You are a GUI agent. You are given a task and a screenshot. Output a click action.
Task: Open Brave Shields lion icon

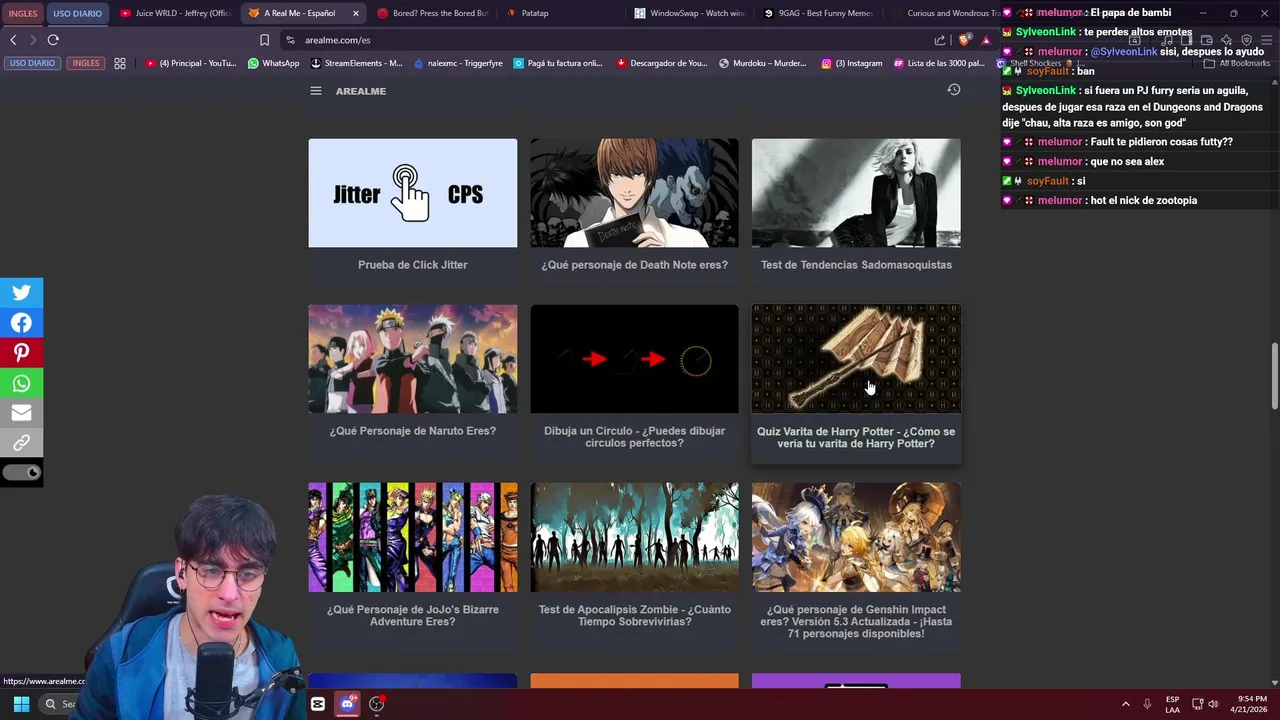(x=964, y=40)
